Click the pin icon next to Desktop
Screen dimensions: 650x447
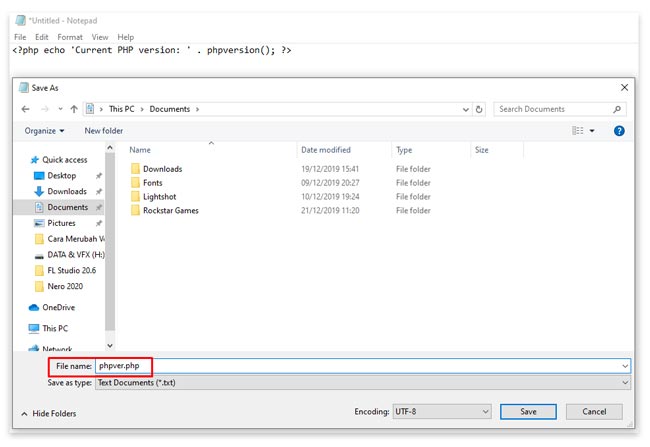pos(99,176)
